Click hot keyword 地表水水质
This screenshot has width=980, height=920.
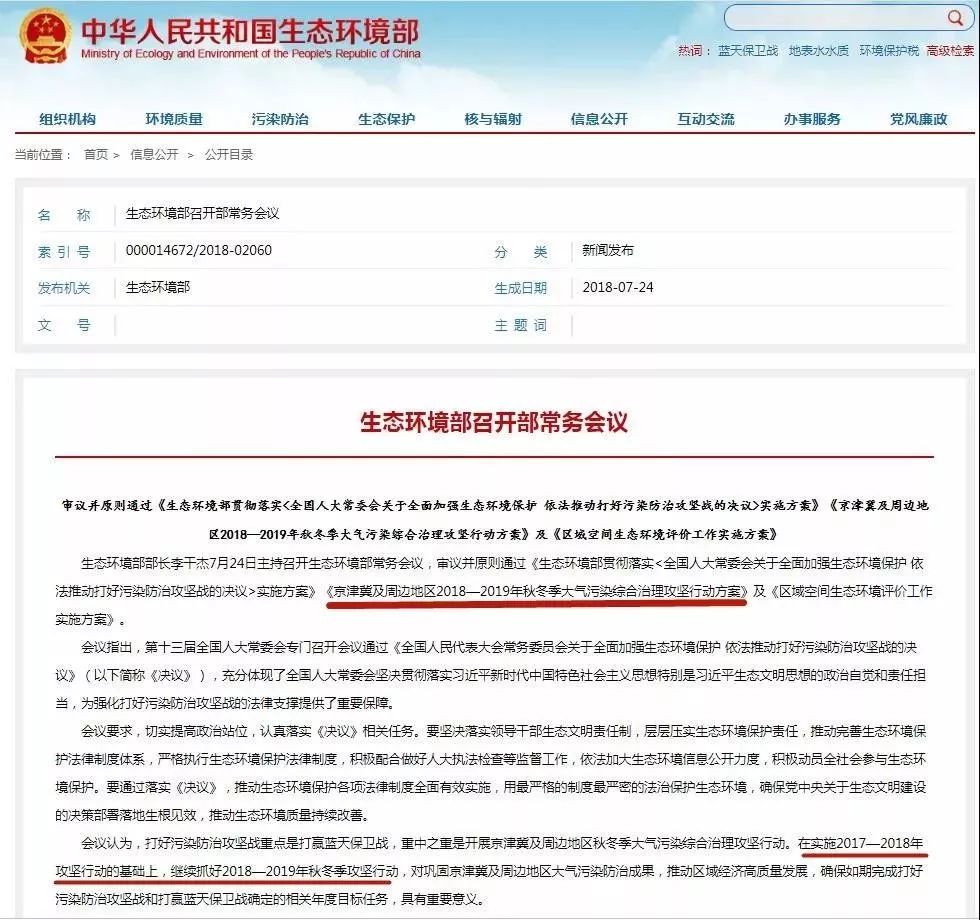(x=818, y=51)
